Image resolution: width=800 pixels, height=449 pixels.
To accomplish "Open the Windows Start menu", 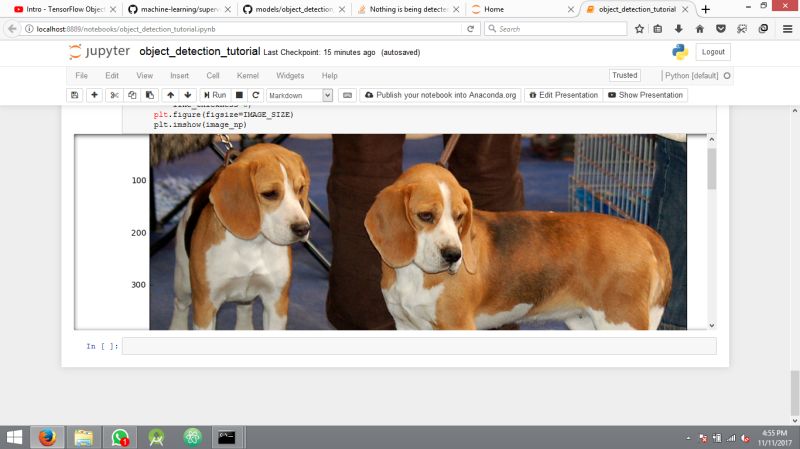I will tap(14, 437).
